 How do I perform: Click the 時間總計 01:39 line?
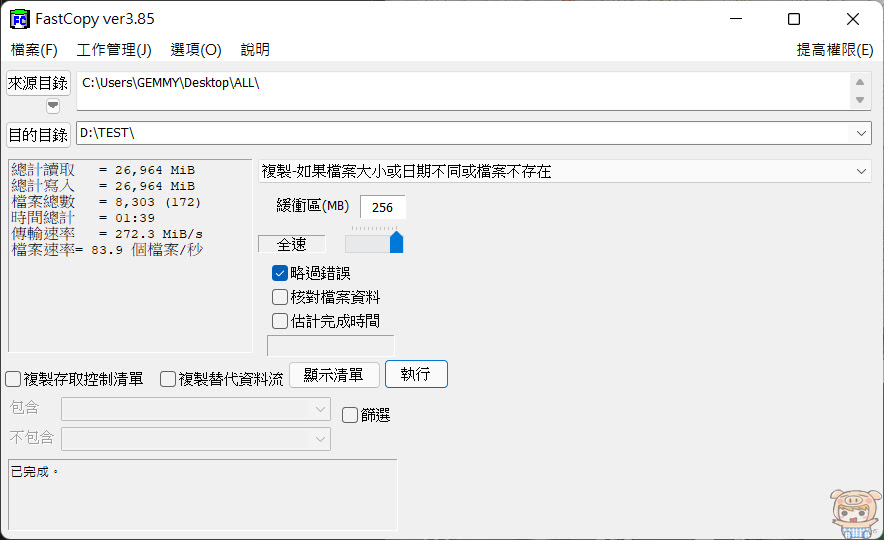pyautogui.click(x=83, y=218)
